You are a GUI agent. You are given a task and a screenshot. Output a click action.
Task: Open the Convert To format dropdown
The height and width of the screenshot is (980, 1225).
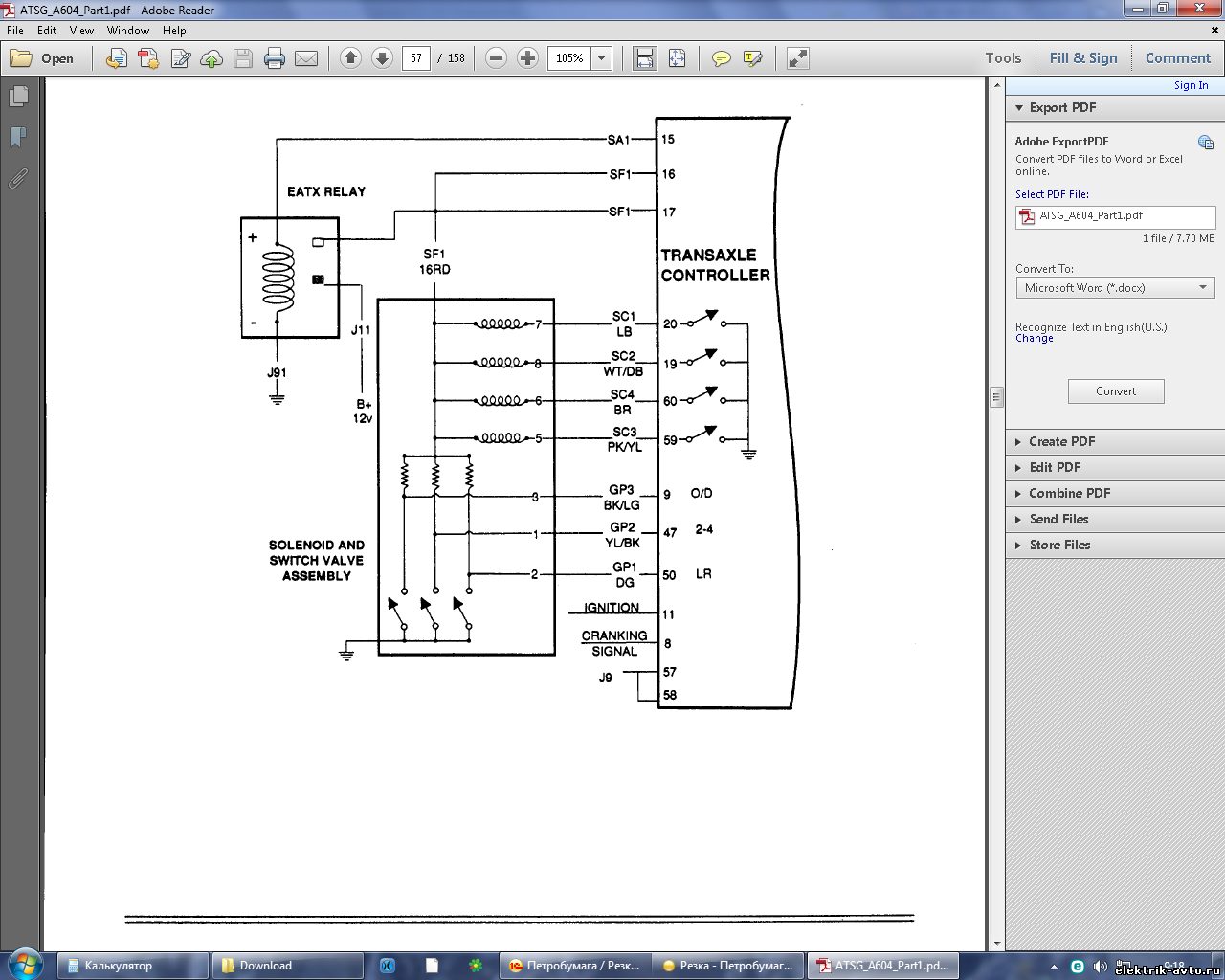1115,288
